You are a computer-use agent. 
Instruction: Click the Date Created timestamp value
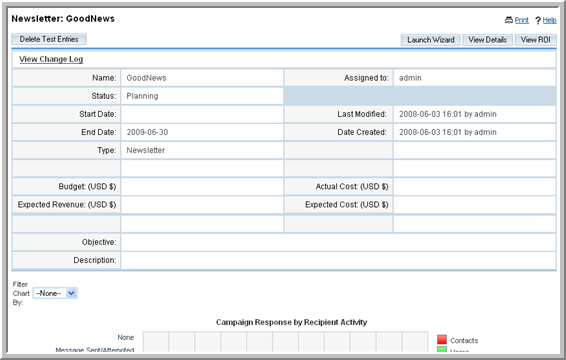pos(448,132)
